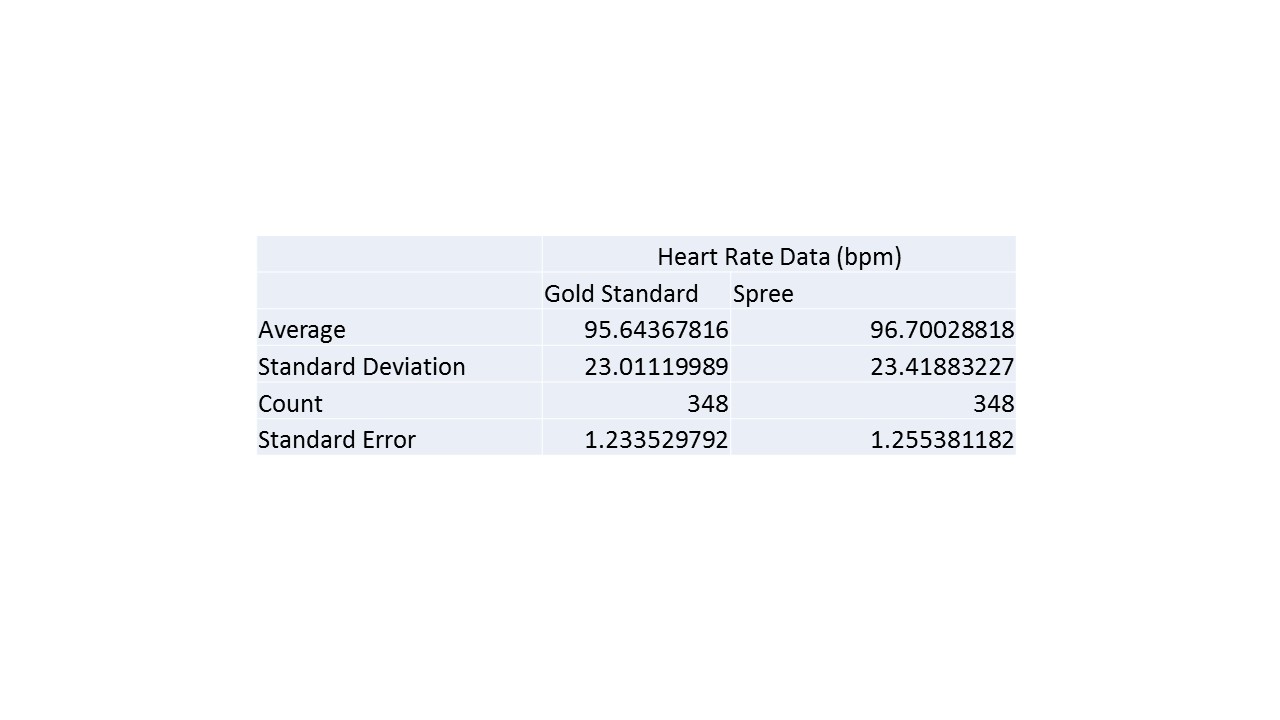
Task: Select the Standard Error row label
Action: (x=337, y=440)
